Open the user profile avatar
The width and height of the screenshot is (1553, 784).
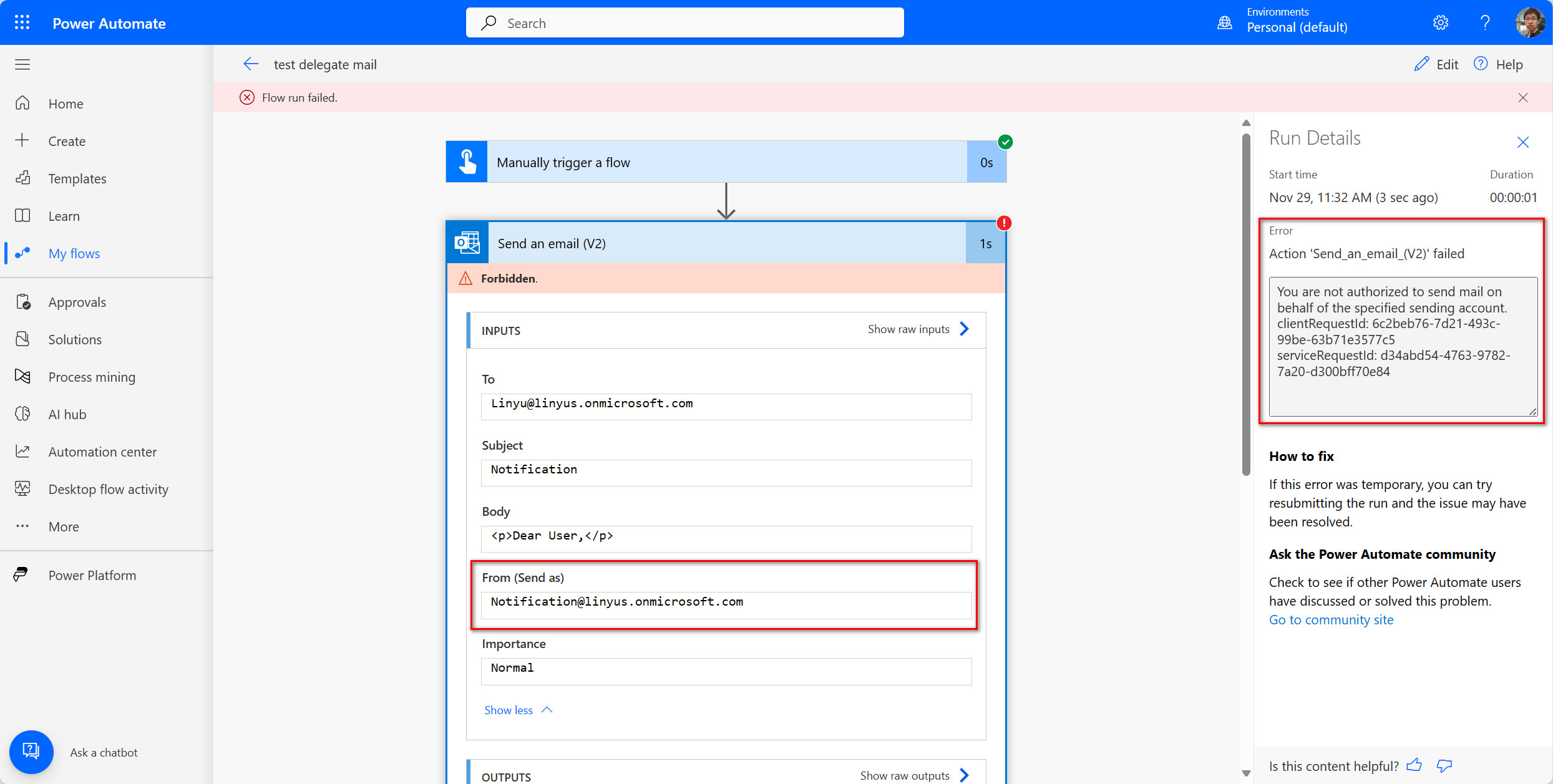pos(1531,22)
